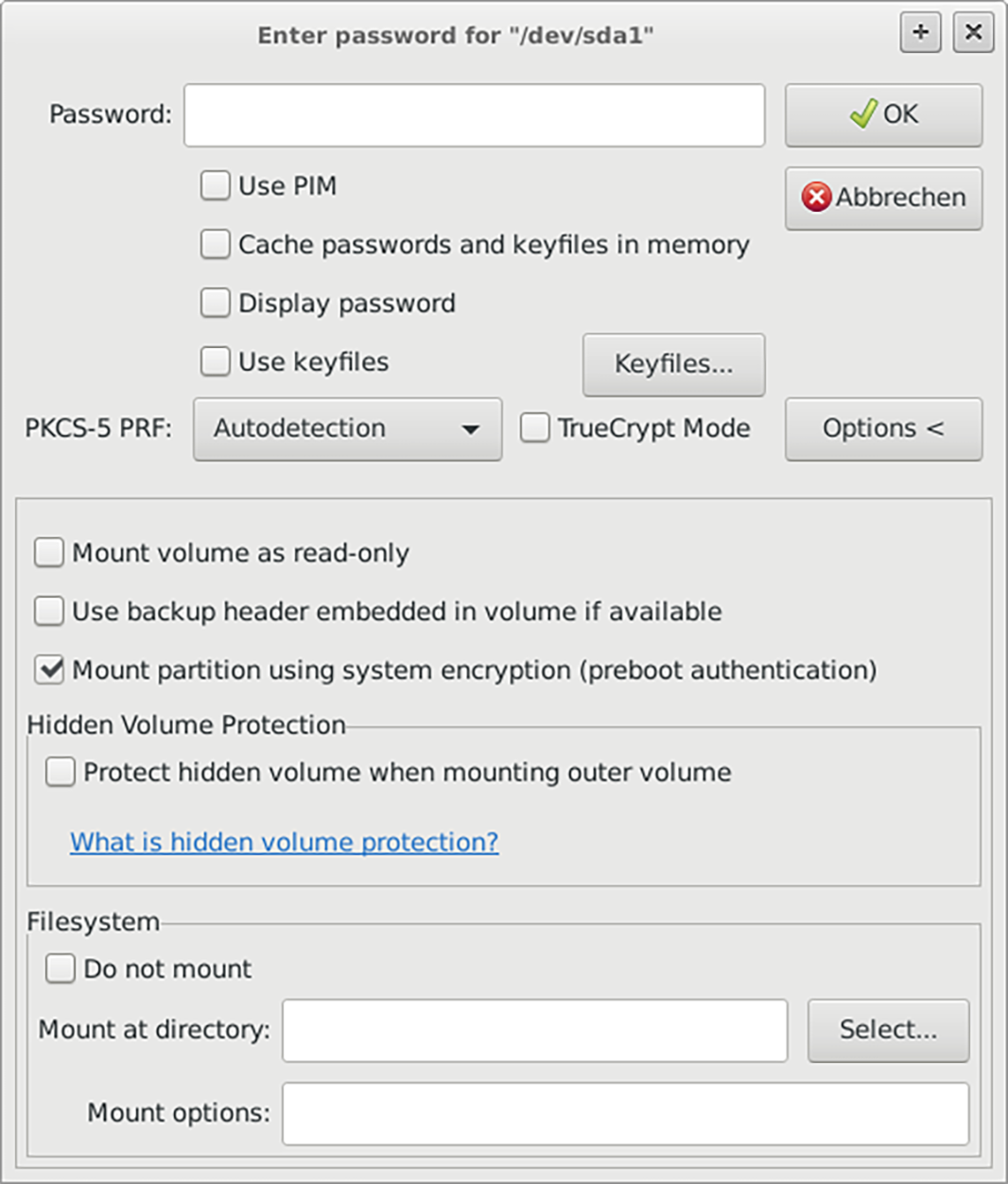Toggle Mount volume as read-only
The image size is (1008, 1184).
tap(49, 552)
